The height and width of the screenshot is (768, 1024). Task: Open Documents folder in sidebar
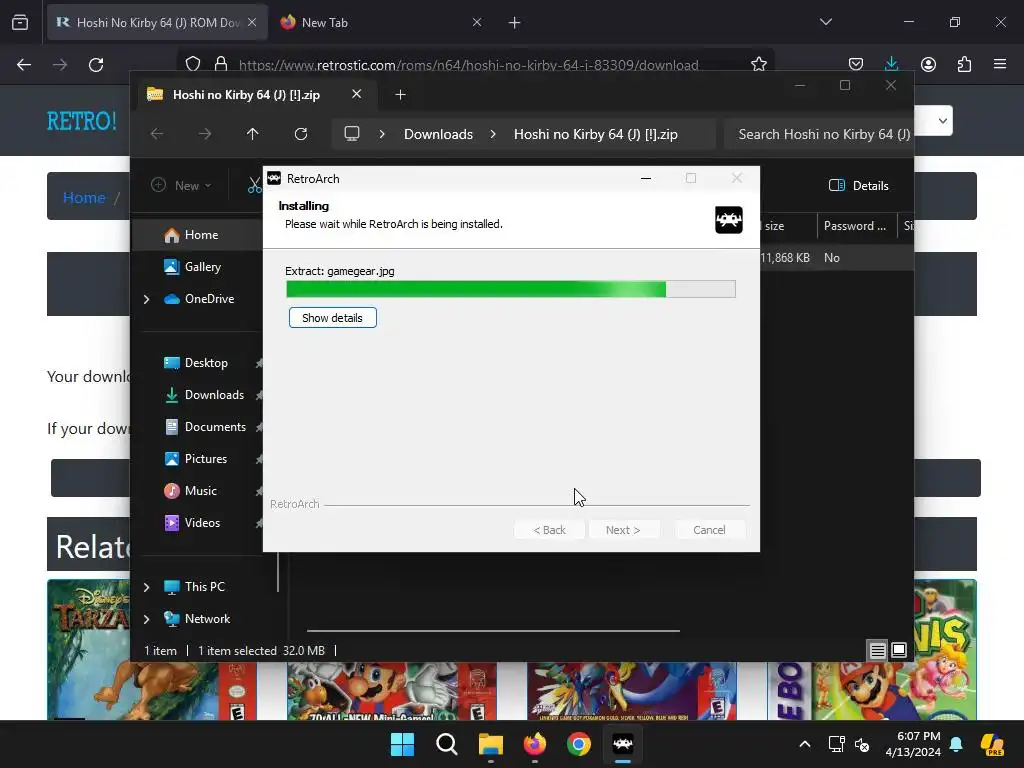[x=215, y=427]
